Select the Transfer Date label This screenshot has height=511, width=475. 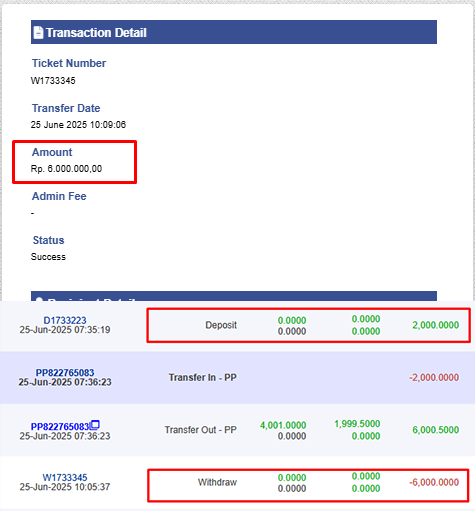[66, 108]
